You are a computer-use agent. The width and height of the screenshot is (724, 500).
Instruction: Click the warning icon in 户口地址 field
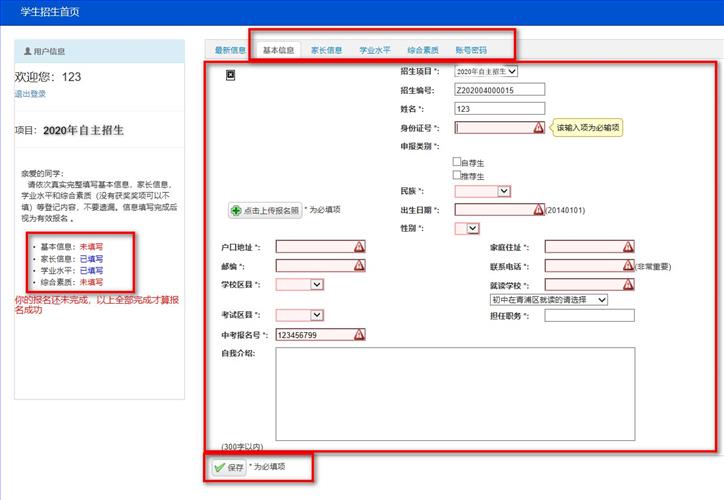[x=359, y=247]
